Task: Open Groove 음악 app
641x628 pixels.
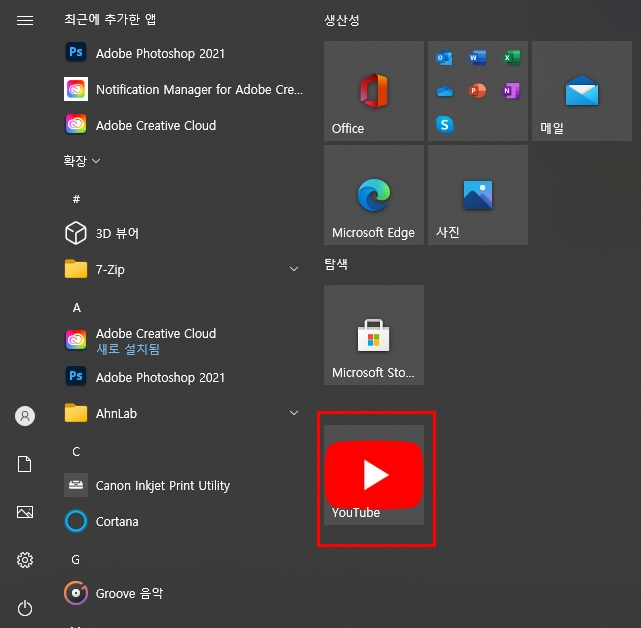Action: tap(184, 593)
